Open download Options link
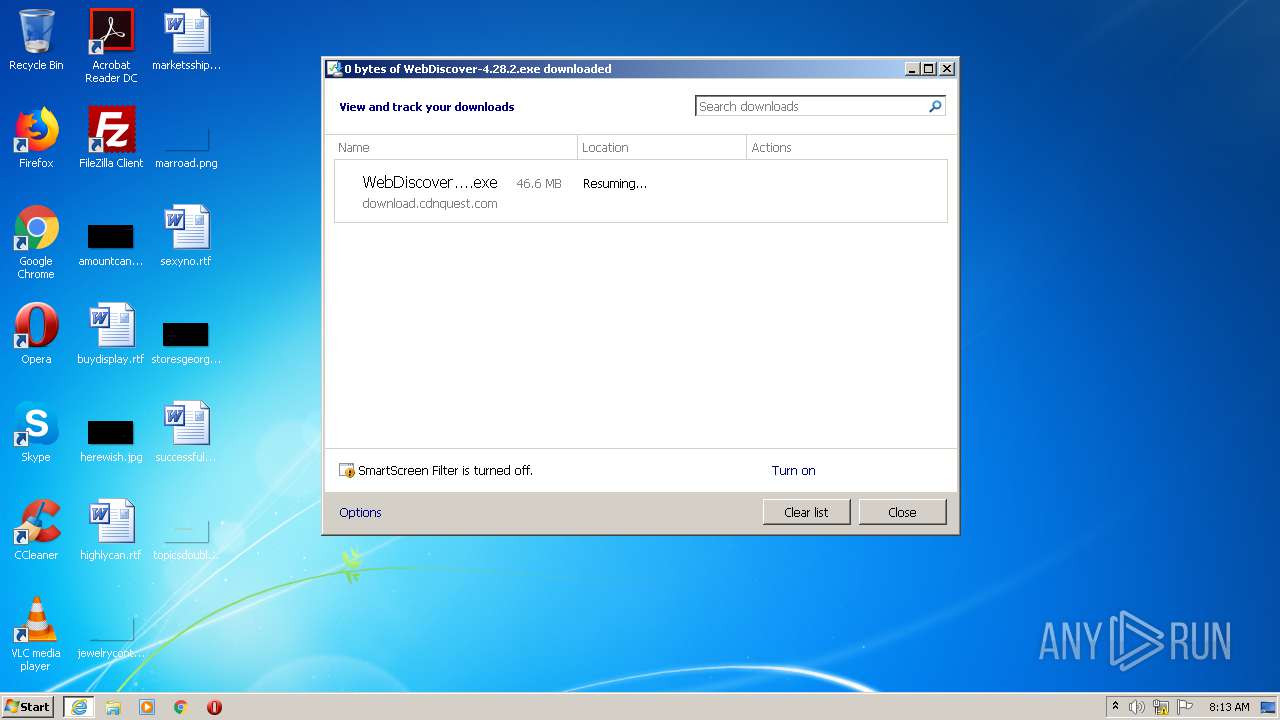Viewport: 1280px width, 720px height. click(x=360, y=512)
